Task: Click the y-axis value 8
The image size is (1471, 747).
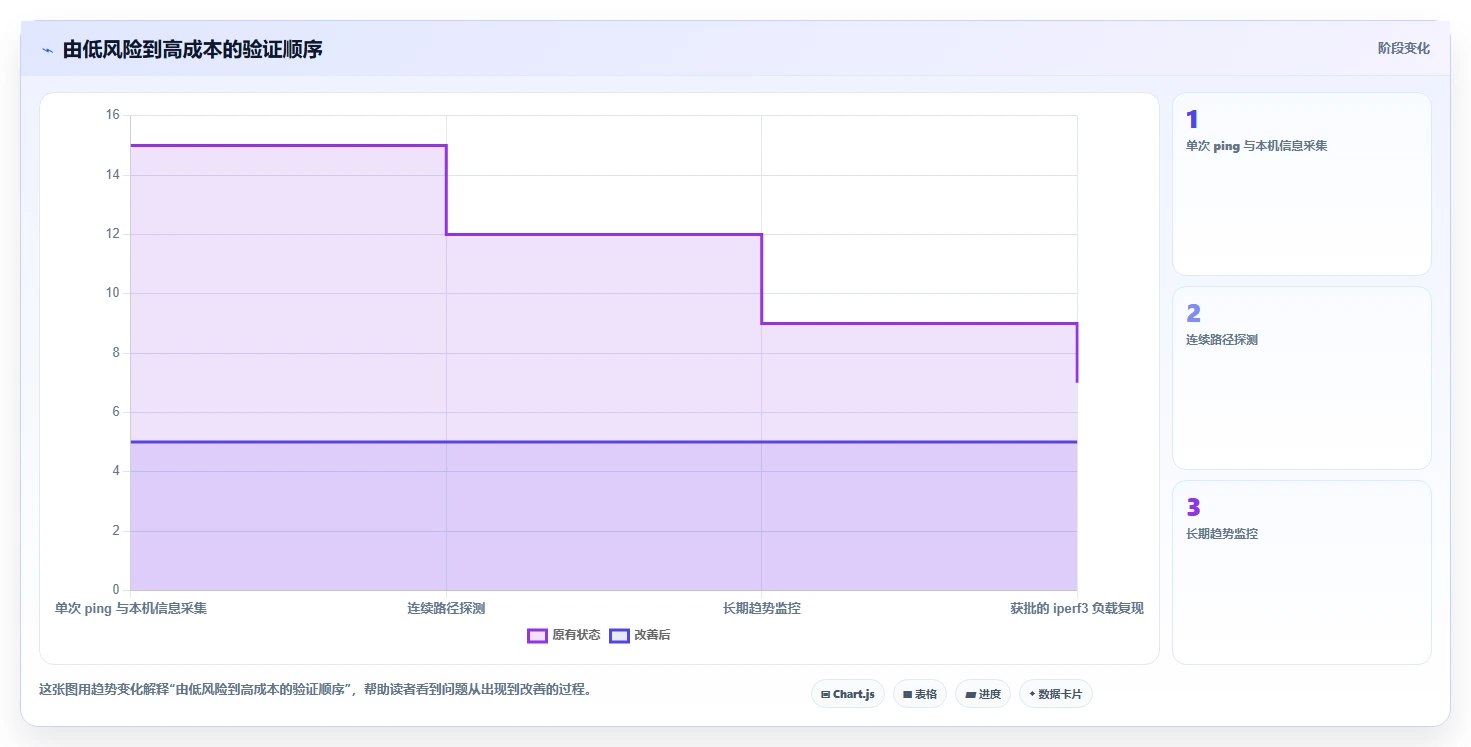Action: click(115, 352)
